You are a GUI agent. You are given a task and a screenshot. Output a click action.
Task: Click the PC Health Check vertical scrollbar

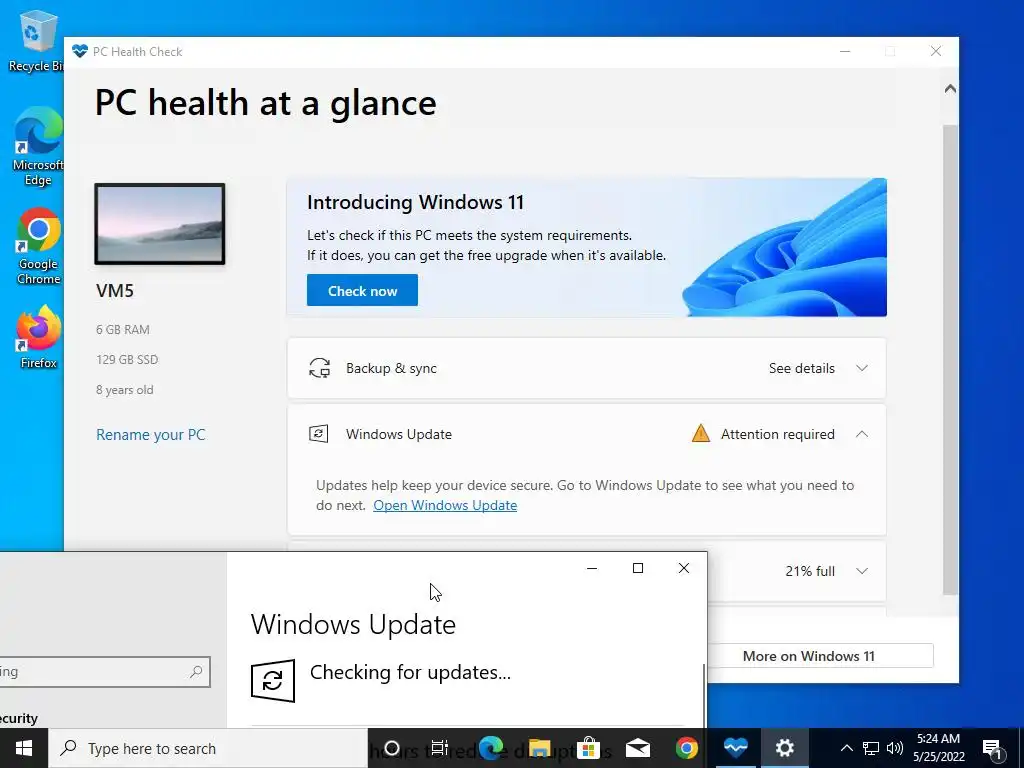tap(950, 359)
